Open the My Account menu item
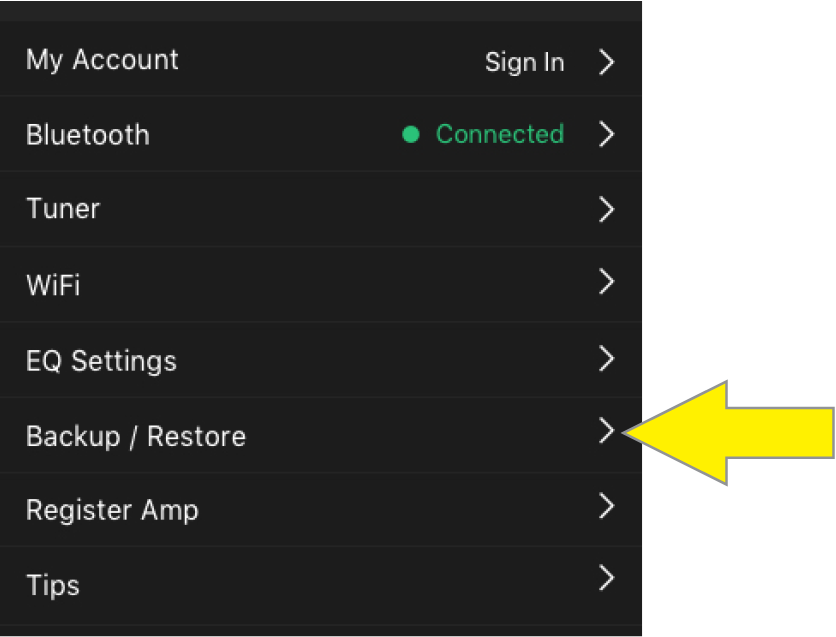The width and height of the screenshot is (836, 637). [102, 60]
